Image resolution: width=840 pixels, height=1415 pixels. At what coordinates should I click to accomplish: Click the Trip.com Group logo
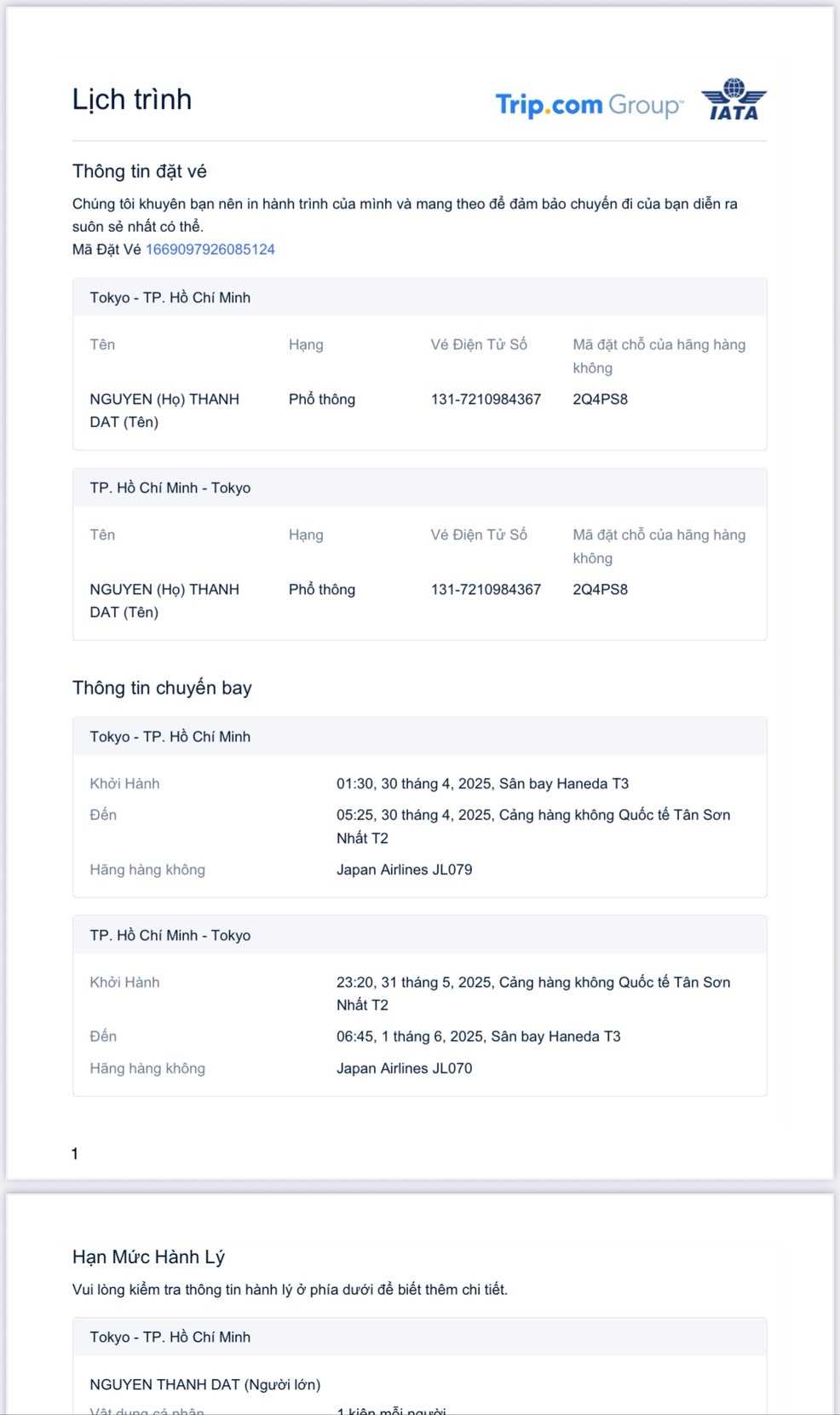click(589, 105)
